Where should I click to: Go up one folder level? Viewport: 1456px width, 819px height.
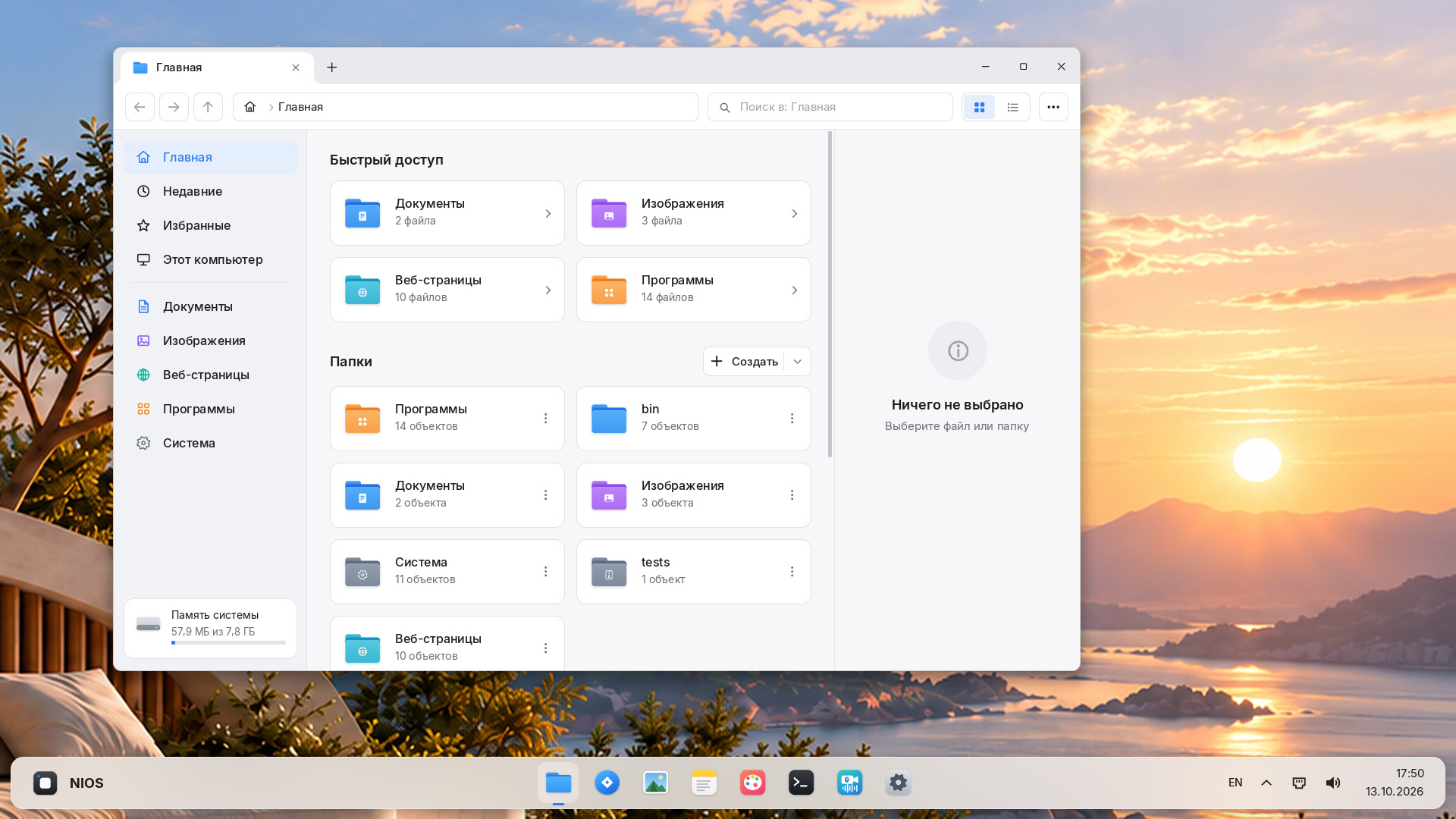(208, 107)
